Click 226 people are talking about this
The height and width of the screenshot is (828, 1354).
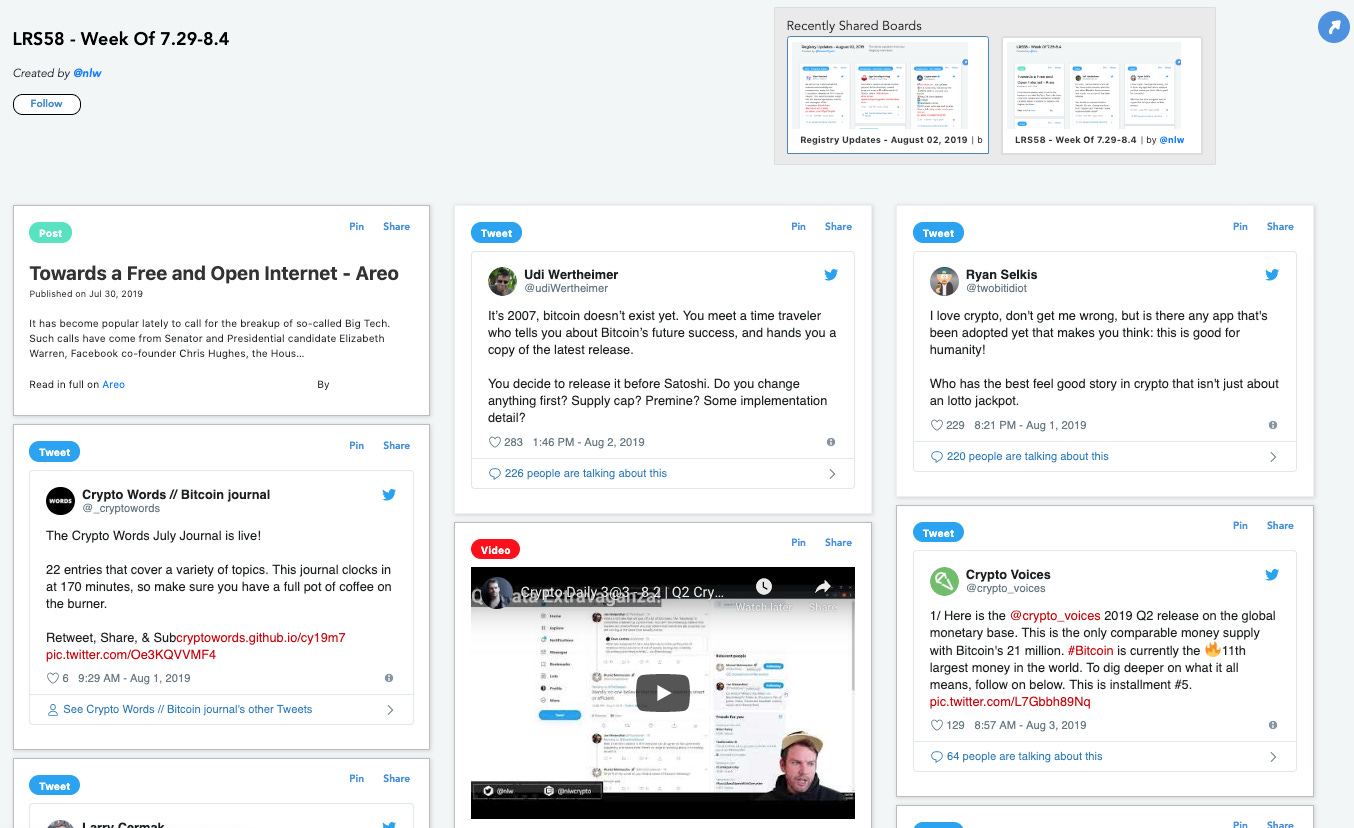coord(586,474)
